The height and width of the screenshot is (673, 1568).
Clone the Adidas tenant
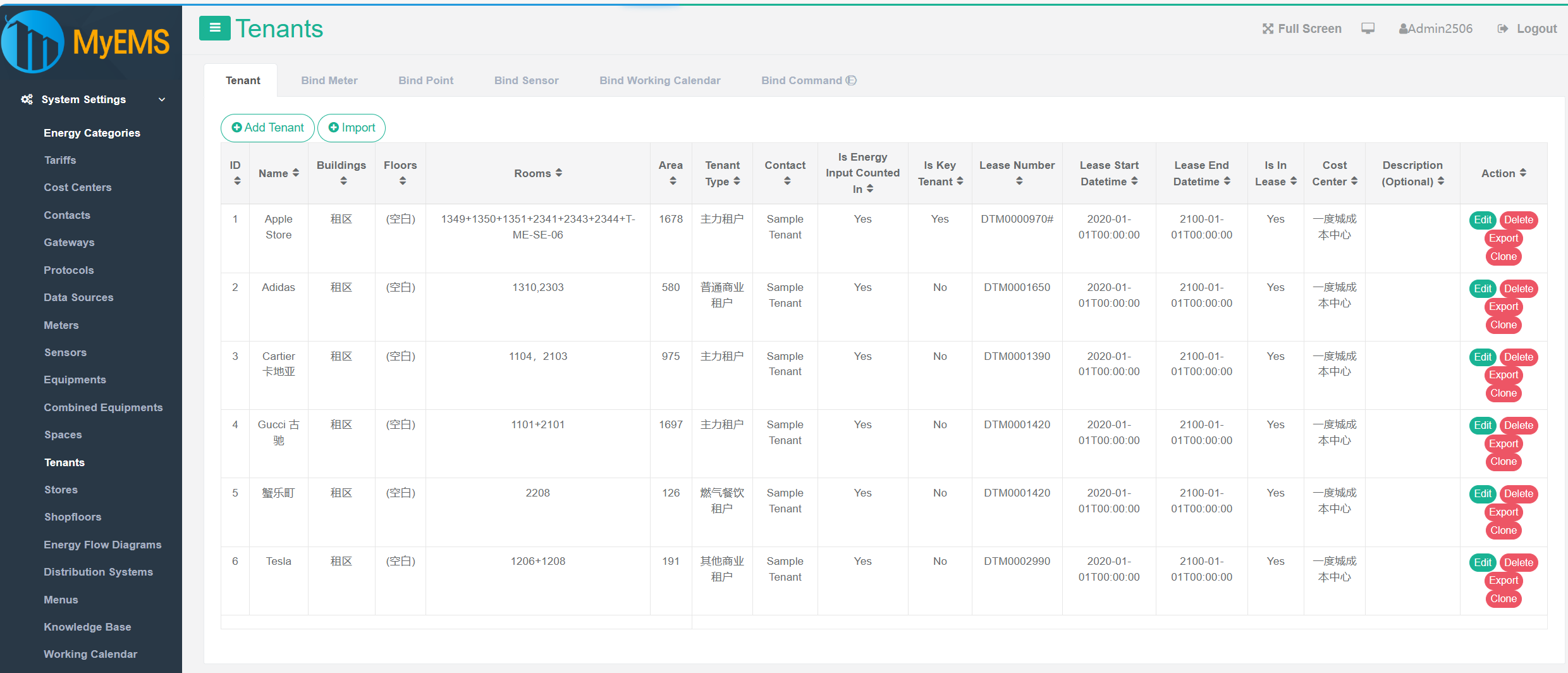pyautogui.click(x=1503, y=324)
